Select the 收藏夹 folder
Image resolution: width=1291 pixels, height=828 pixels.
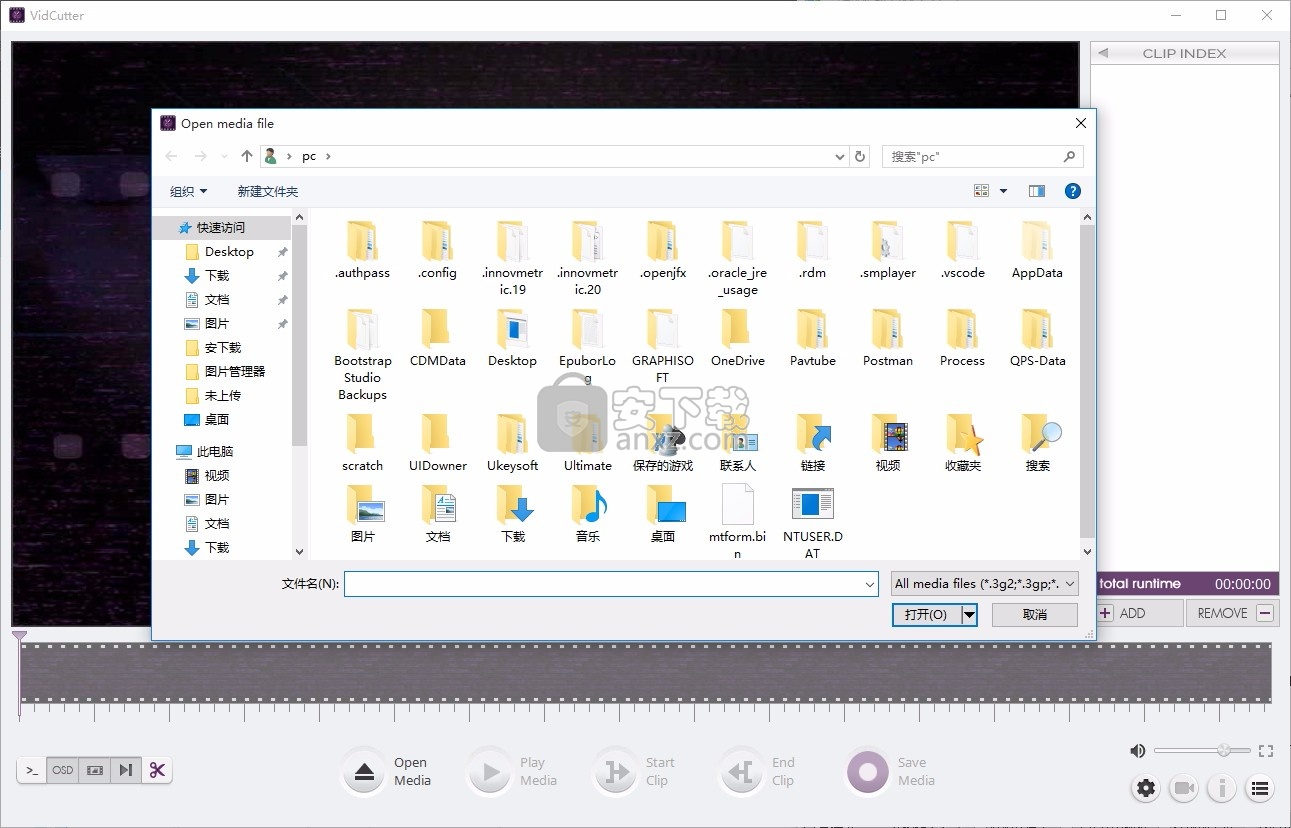(963, 444)
